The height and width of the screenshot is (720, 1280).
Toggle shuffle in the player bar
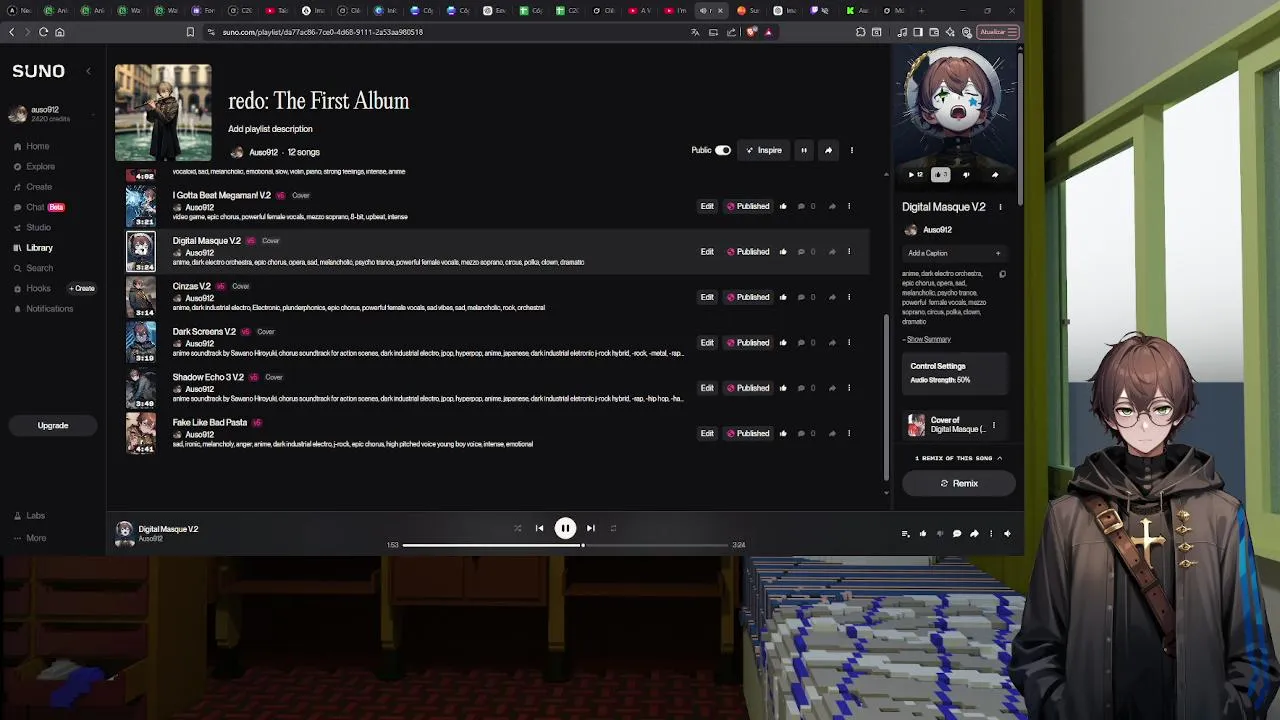517,528
